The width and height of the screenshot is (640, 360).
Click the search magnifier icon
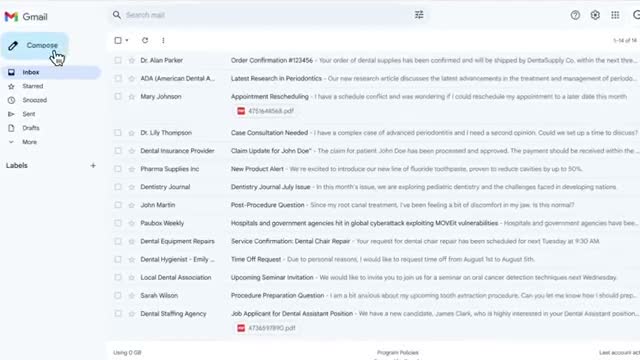point(117,15)
